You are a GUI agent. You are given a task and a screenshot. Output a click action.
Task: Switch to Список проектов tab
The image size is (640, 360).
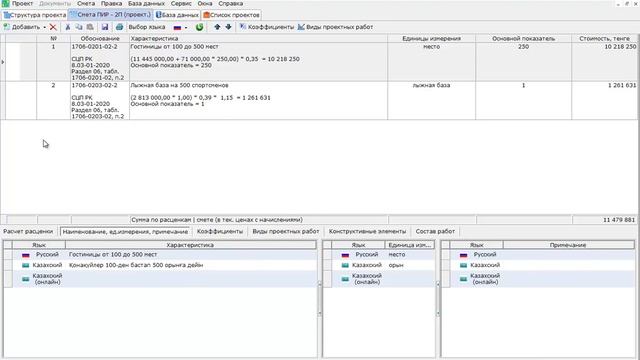[231, 15]
